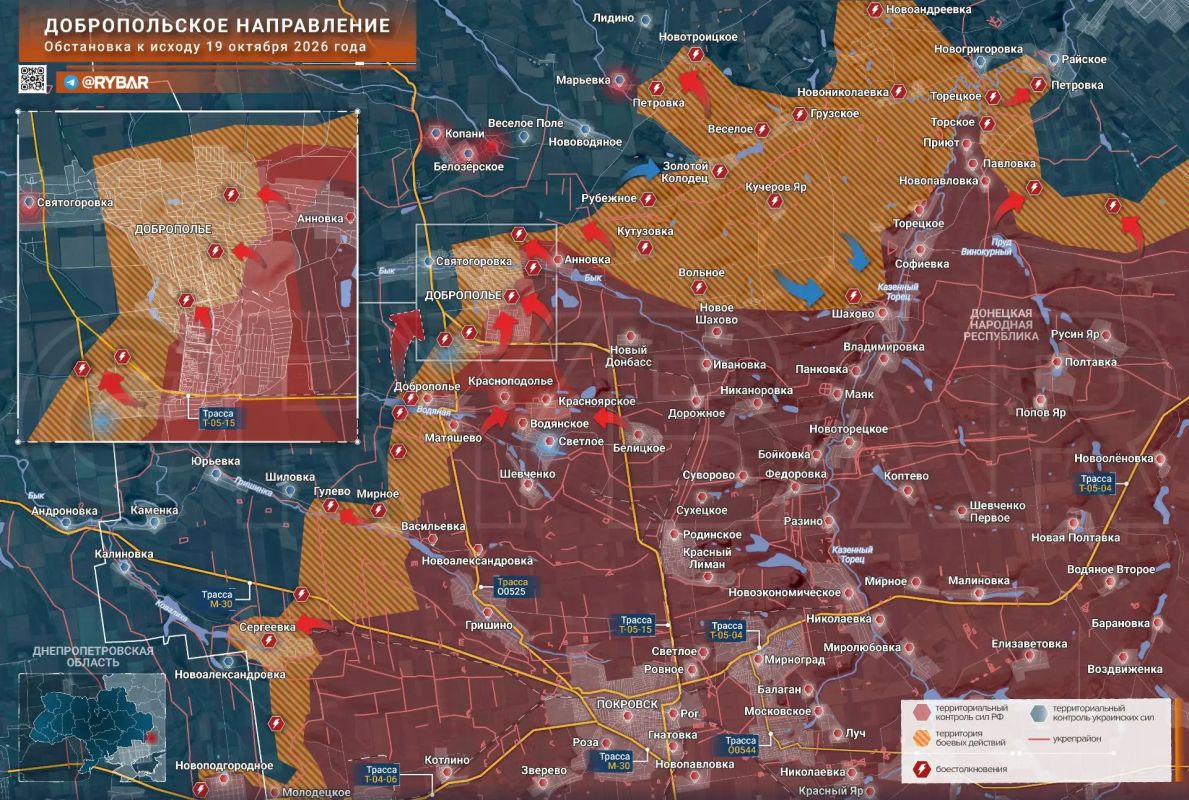This screenshot has height=800, width=1189.
Task: Click the clash marker next to Новоандреевка
Action: click(874, 10)
